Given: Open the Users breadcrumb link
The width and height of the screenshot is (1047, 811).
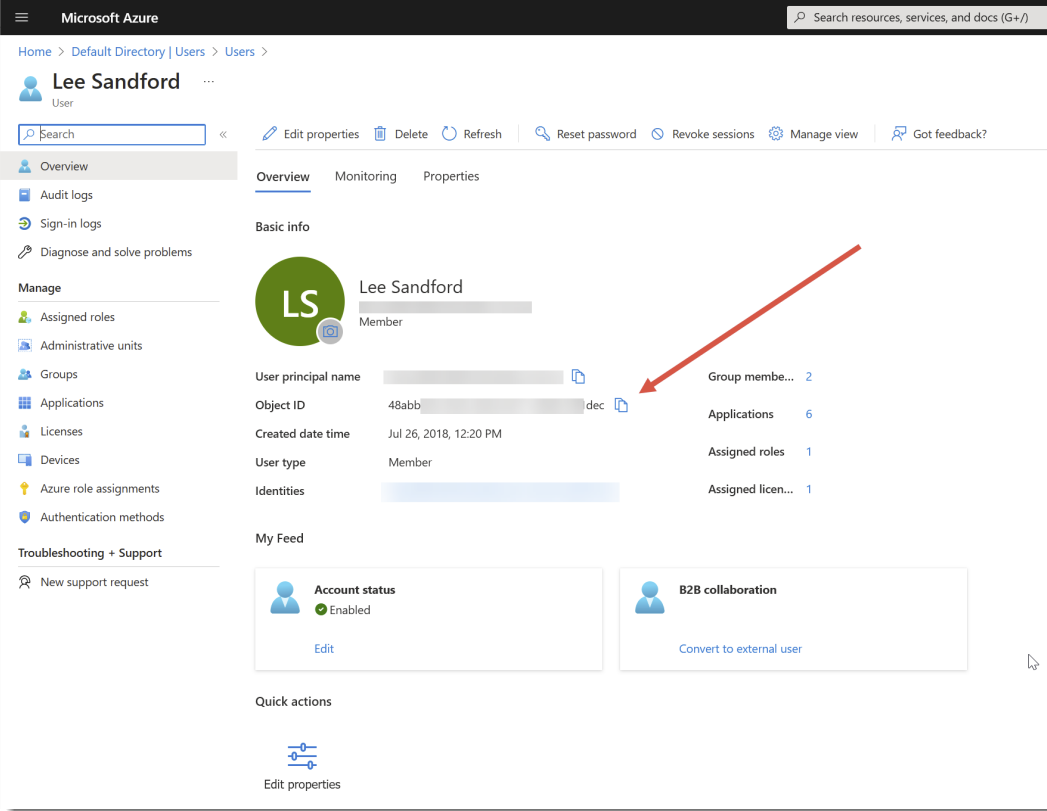Looking at the screenshot, I should point(240,51).
